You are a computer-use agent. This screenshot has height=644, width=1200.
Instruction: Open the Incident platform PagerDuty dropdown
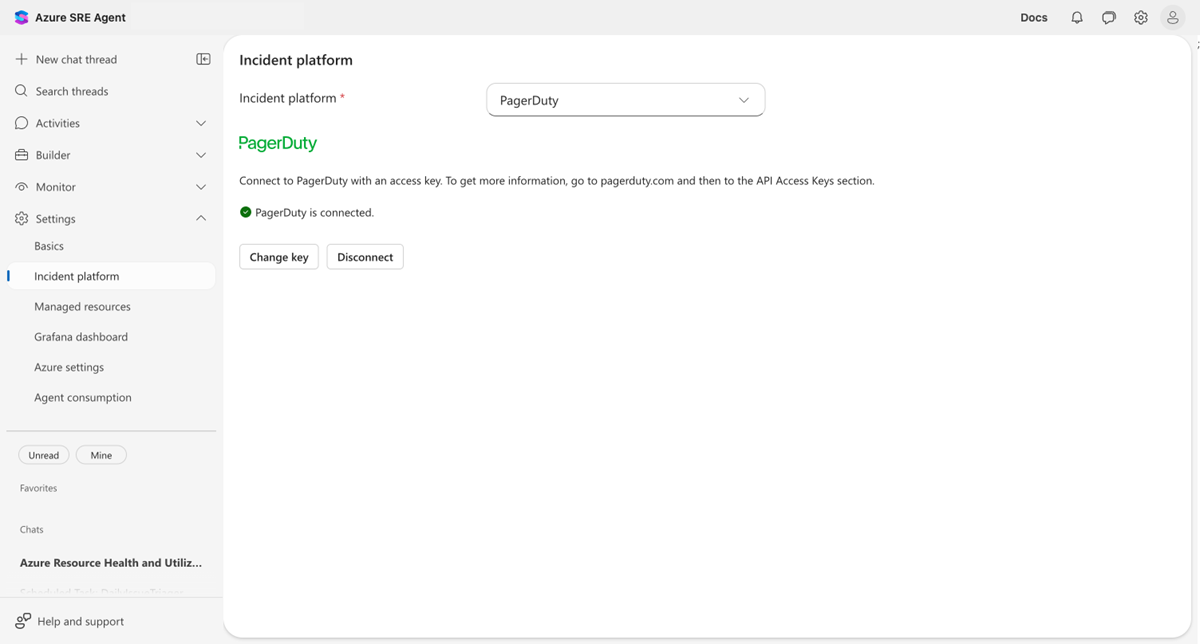pyautogui.click(x=625, y=100)
